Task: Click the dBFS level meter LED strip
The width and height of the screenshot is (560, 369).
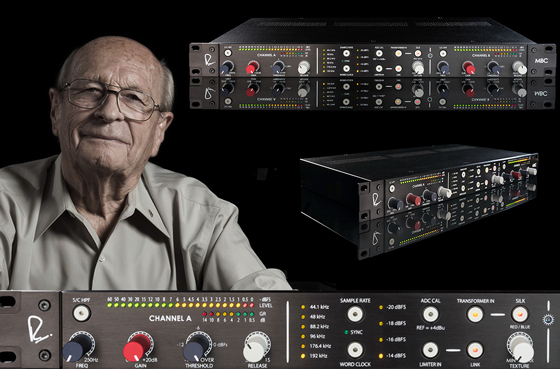Action: click(x=180, y=305)
